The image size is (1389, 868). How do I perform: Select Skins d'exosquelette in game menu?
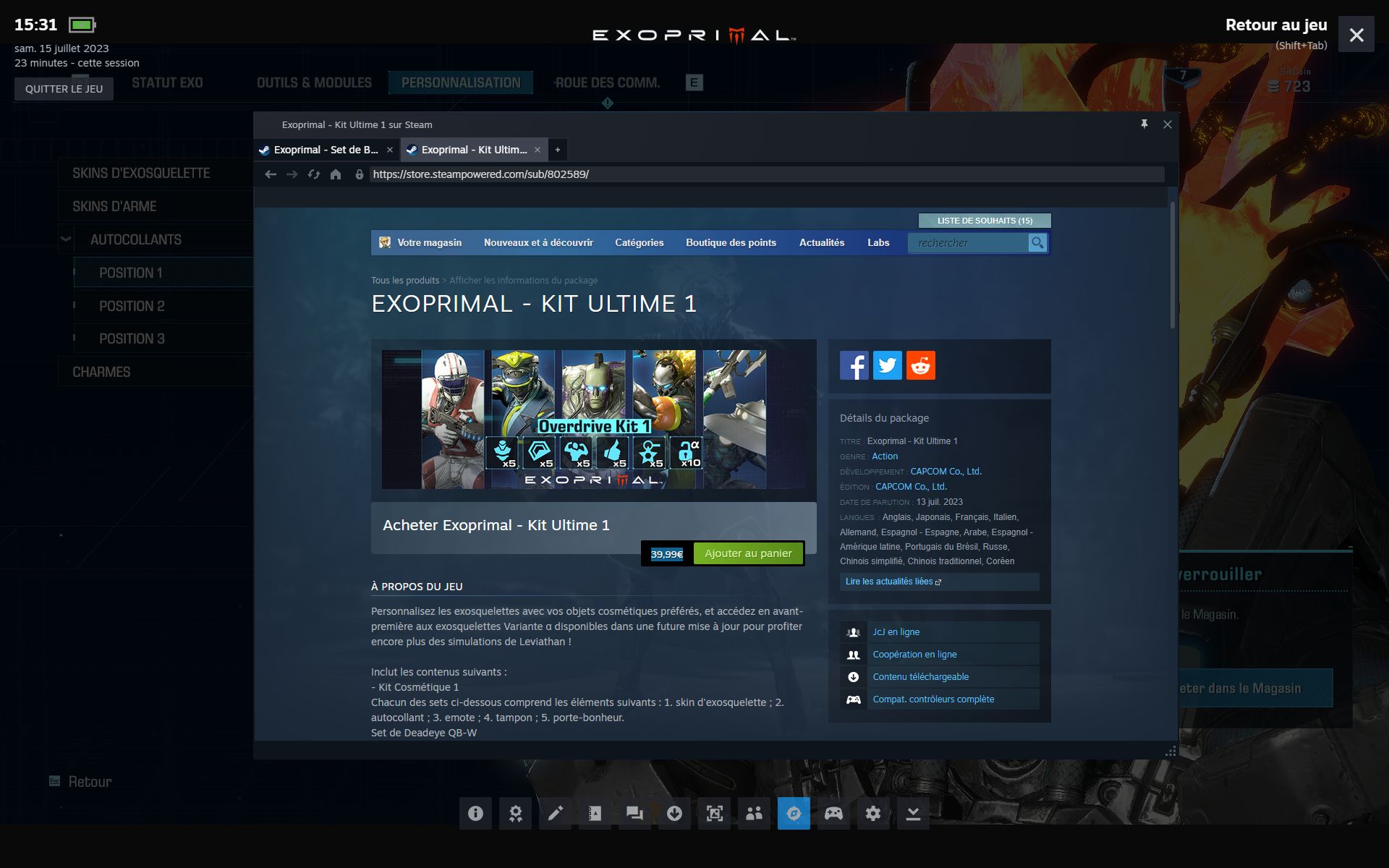pos(156,174)
